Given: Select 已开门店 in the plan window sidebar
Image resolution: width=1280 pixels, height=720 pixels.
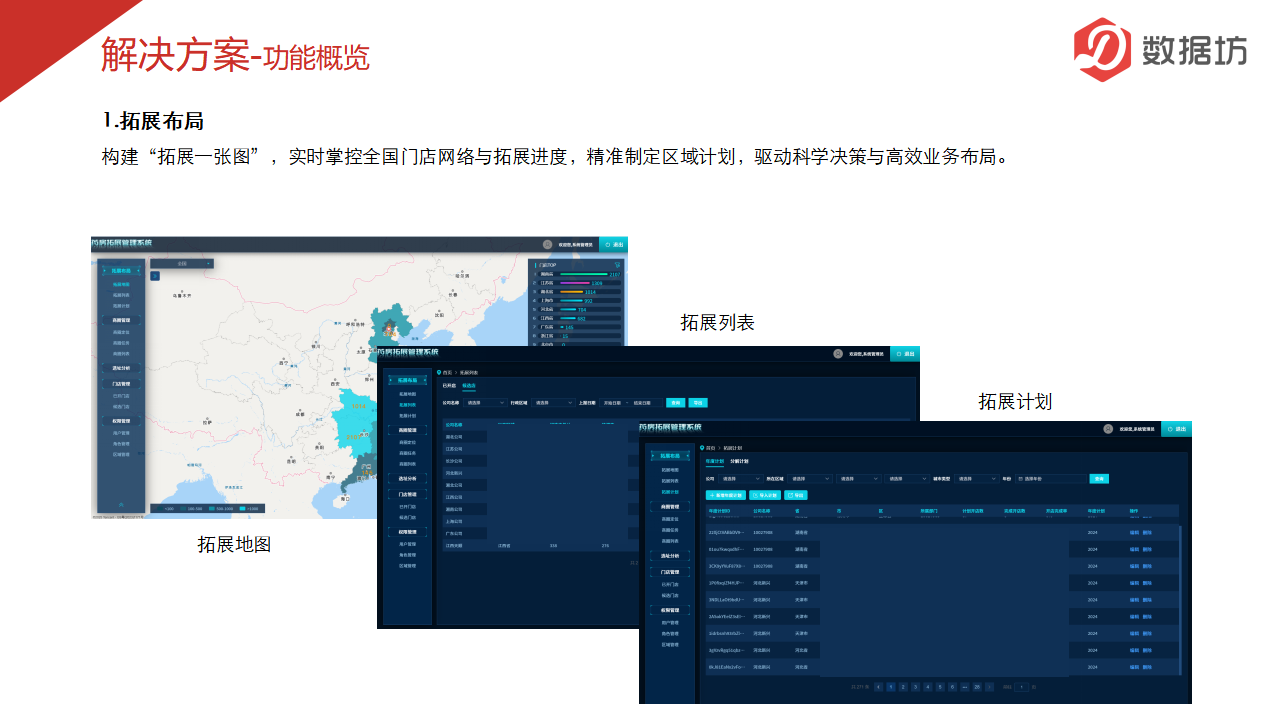Looking at the screenshot, I should point(670,584).
